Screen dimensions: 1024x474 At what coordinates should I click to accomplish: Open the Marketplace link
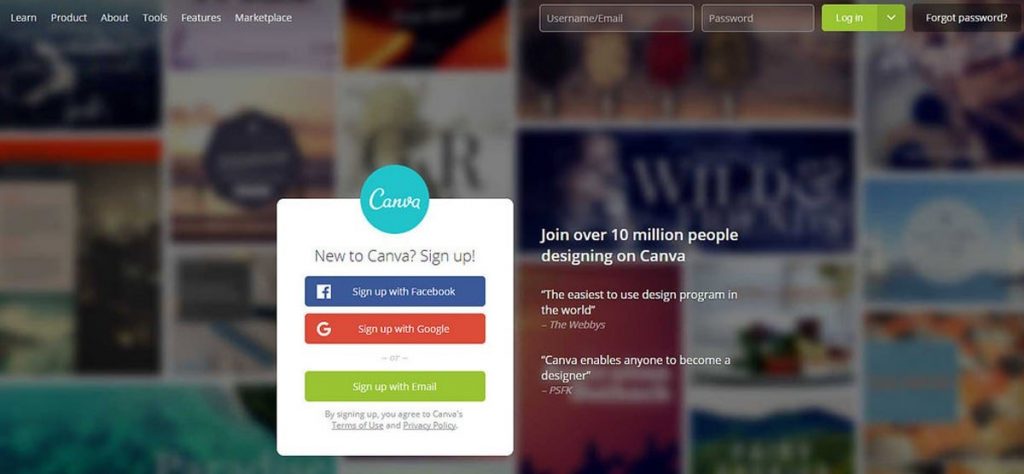click(263, 18)
